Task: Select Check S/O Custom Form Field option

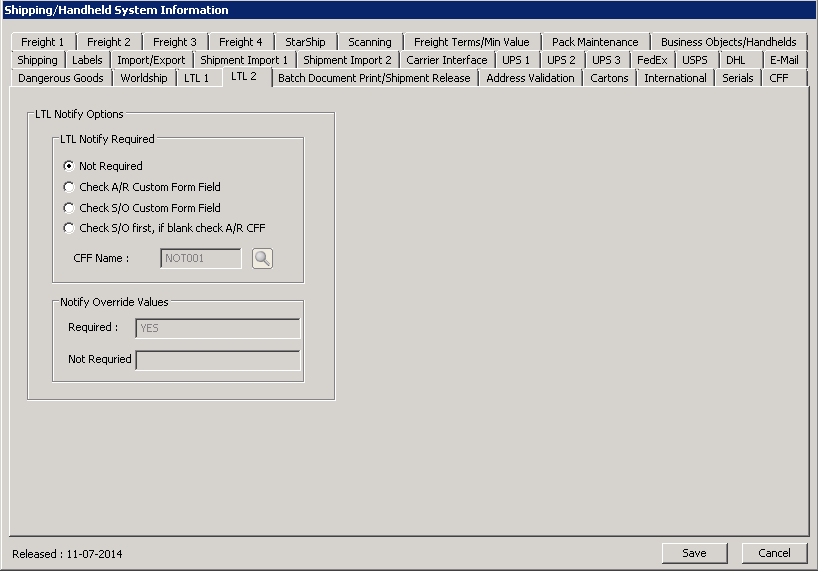Action: 69,208
